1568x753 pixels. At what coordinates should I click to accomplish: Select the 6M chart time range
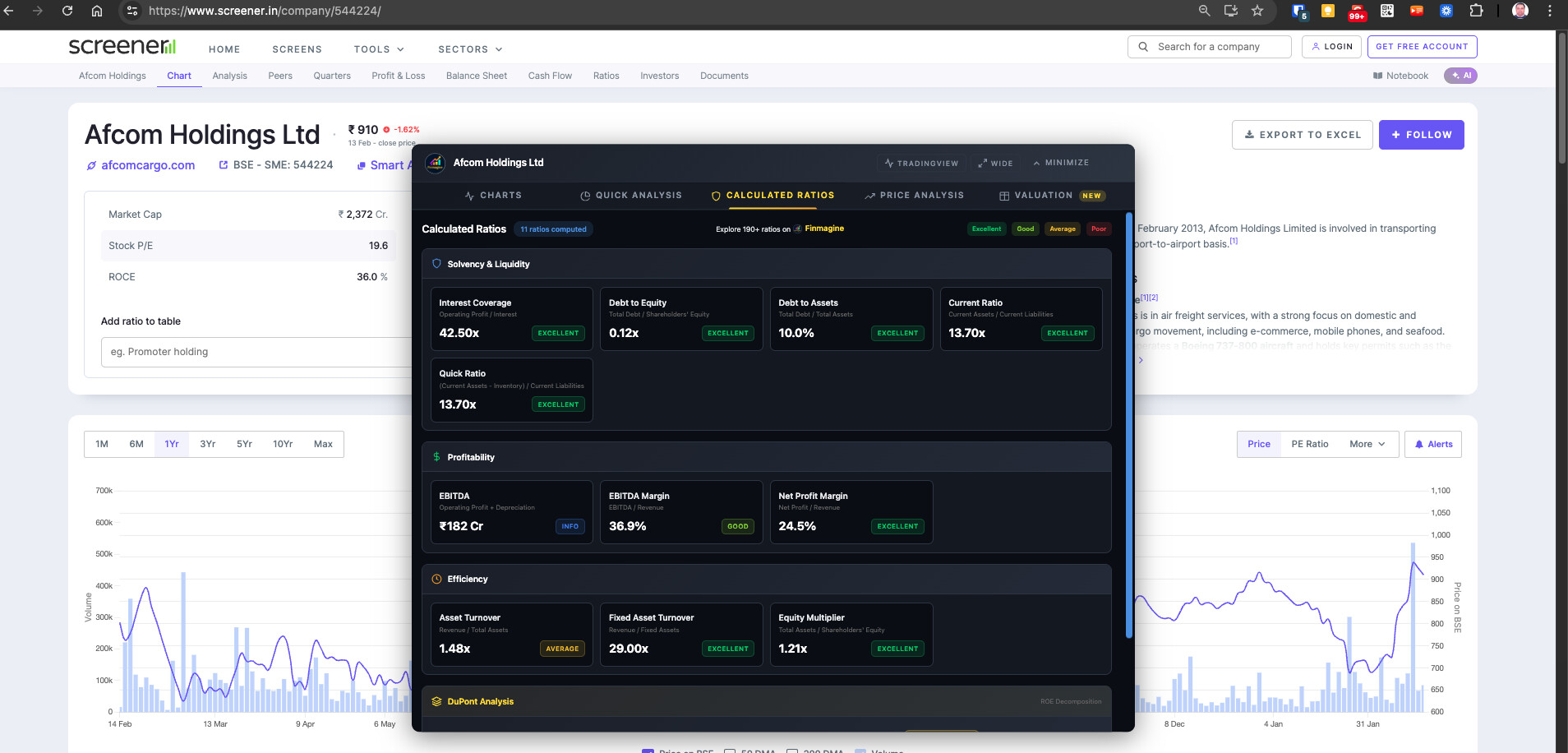[x=136, y=444]
